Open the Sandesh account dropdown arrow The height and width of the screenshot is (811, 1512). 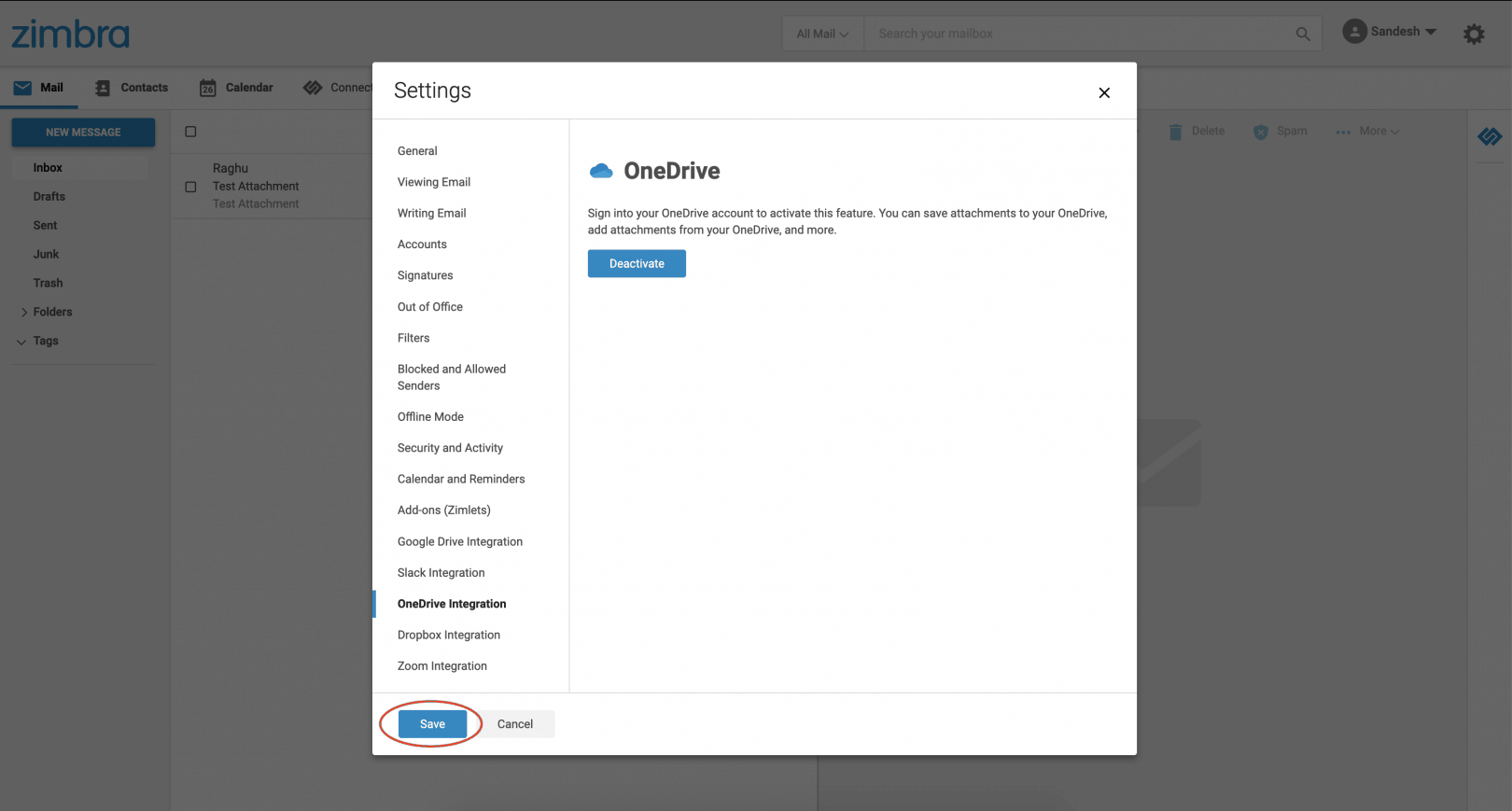(x=1431, y=32)
